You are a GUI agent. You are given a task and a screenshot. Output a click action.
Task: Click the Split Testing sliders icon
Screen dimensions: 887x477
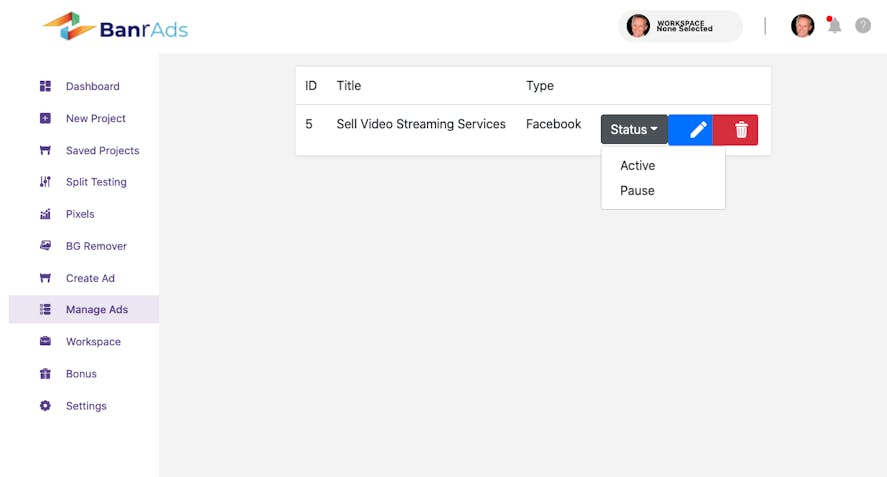(45, 182)
